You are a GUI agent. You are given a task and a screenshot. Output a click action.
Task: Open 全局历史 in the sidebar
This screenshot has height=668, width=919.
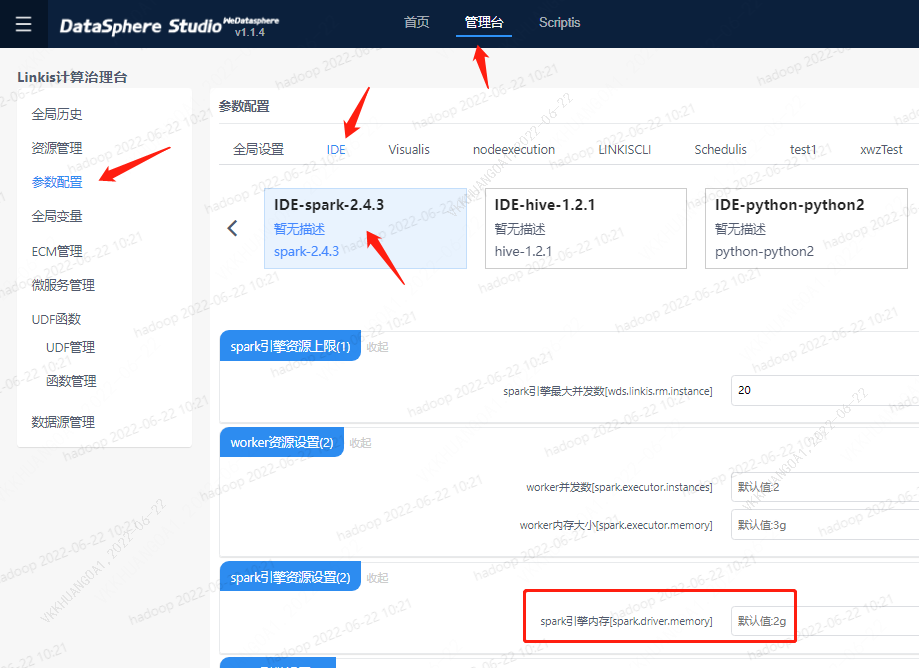point(57,114)
